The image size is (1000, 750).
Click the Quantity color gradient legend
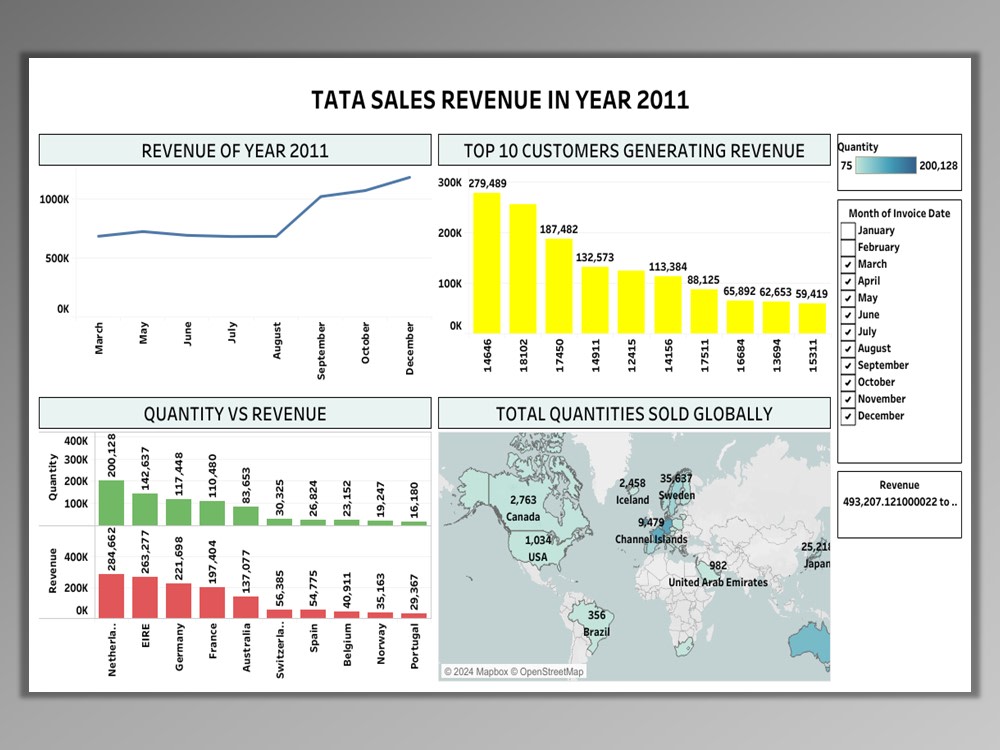[x=885, y=166]
